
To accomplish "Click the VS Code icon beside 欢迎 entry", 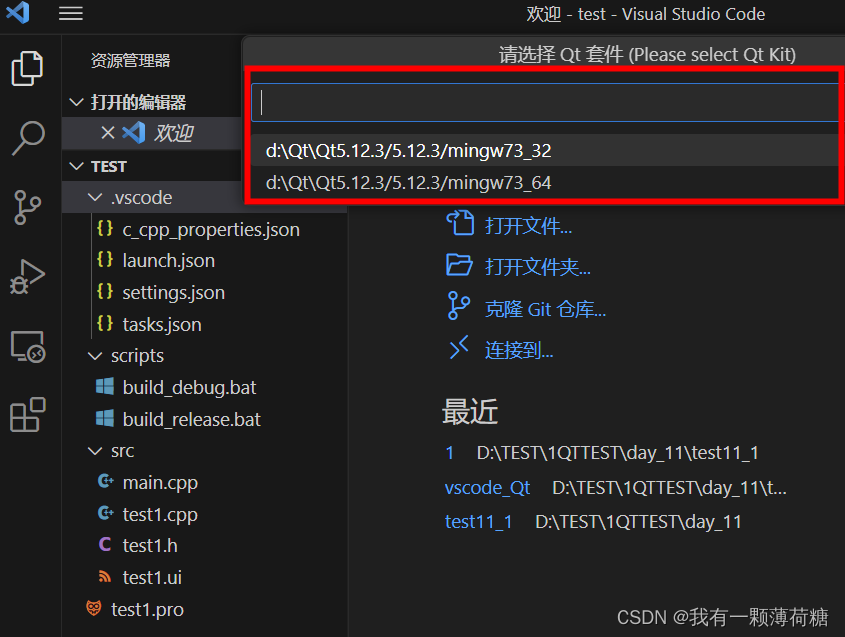I will tap(134, 133).
